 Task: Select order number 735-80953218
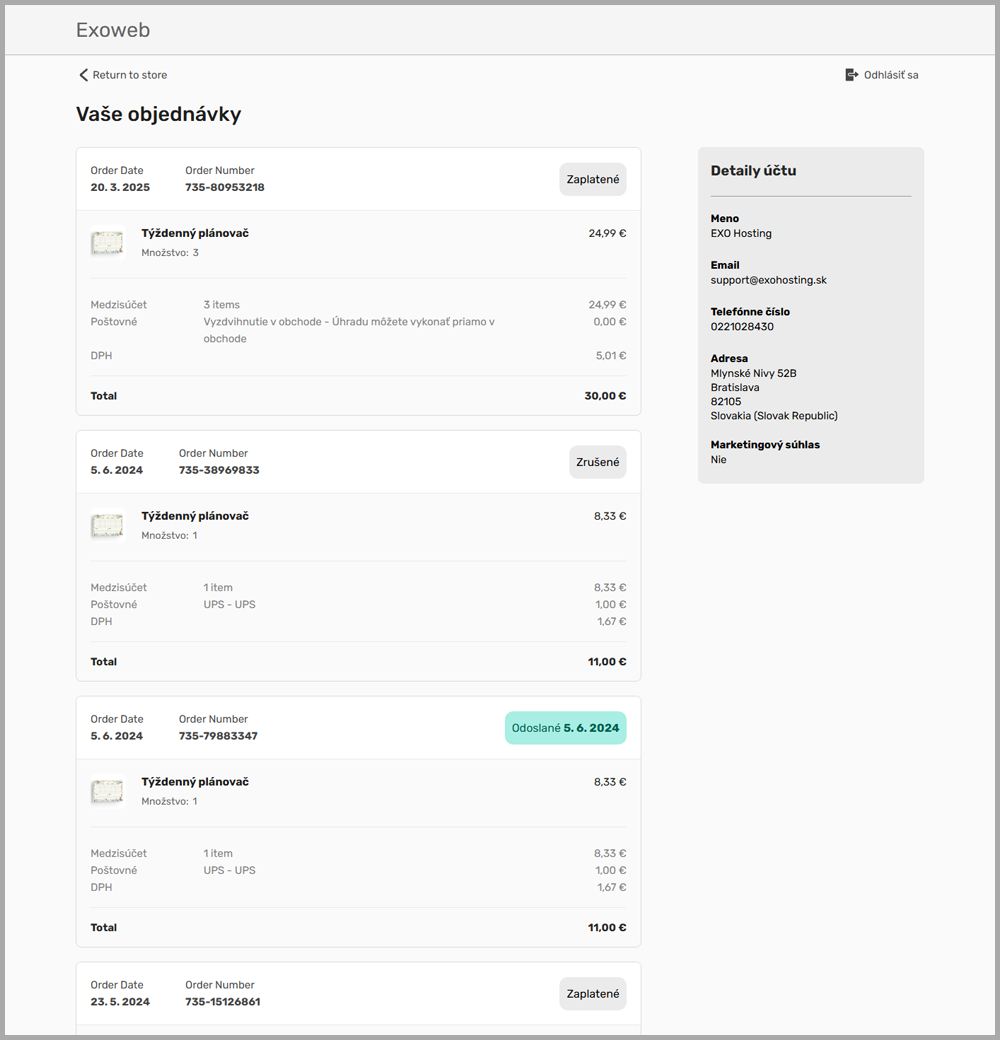pos(224,187)
